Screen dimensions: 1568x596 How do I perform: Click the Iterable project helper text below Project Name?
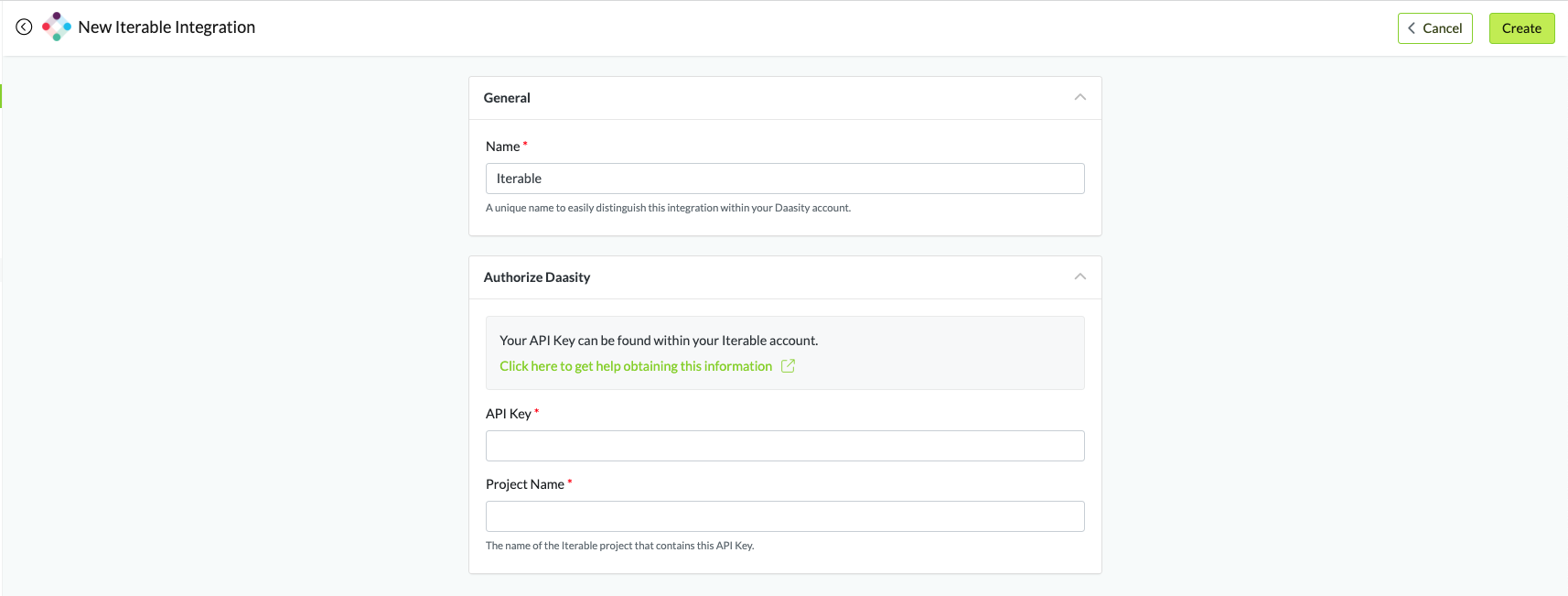619,546
